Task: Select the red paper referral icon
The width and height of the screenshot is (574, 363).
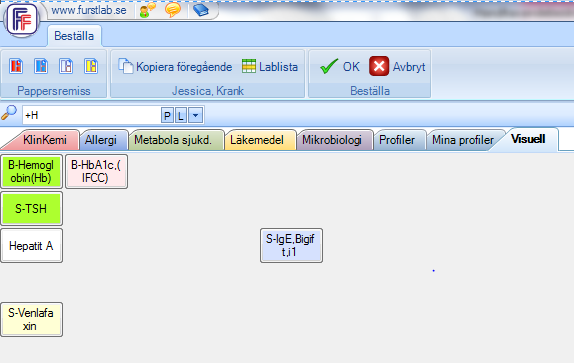Action: pyautogui.click(x=16, y=66)
